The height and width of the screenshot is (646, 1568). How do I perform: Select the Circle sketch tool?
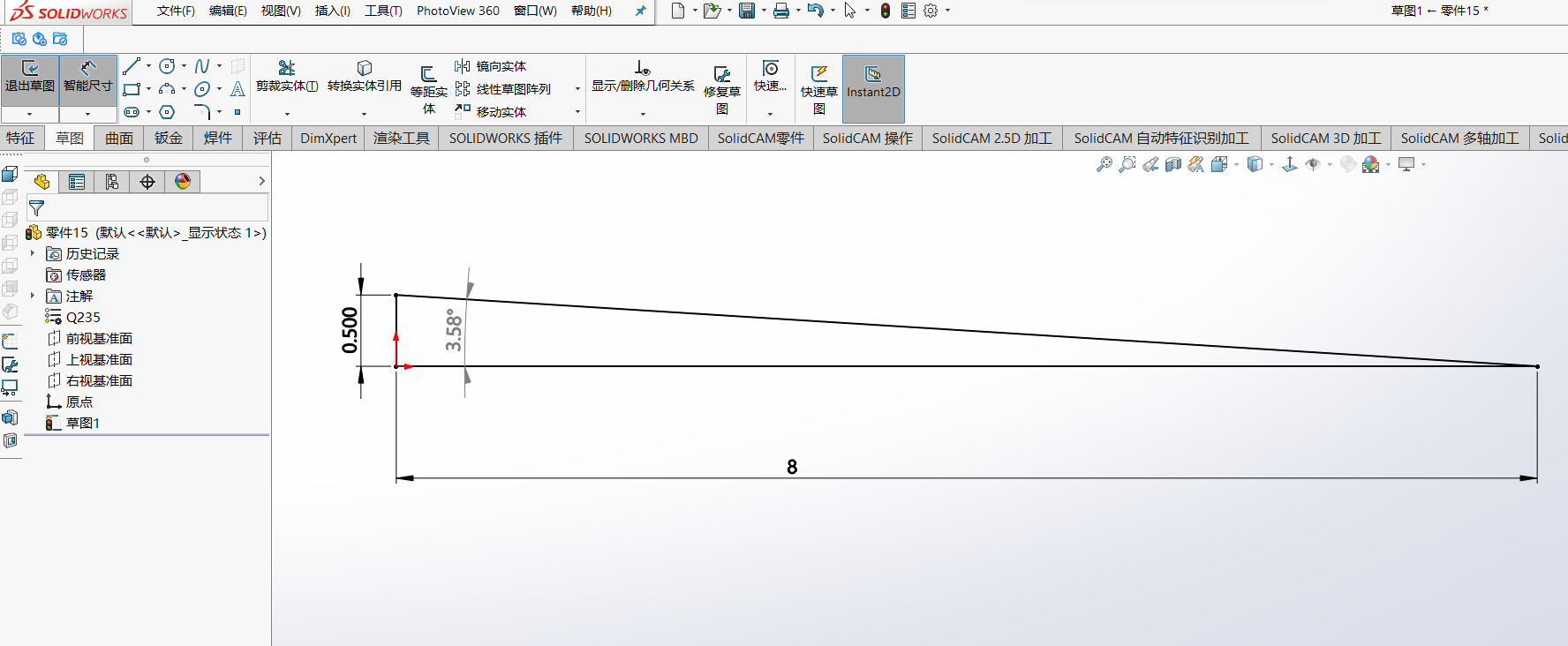pos(167,66)
